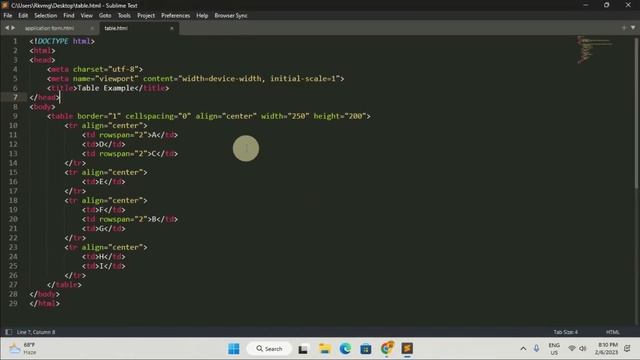This screenshot has width=640, height=360.
Task: Click the td H cell line
Action: pos(104,257)
